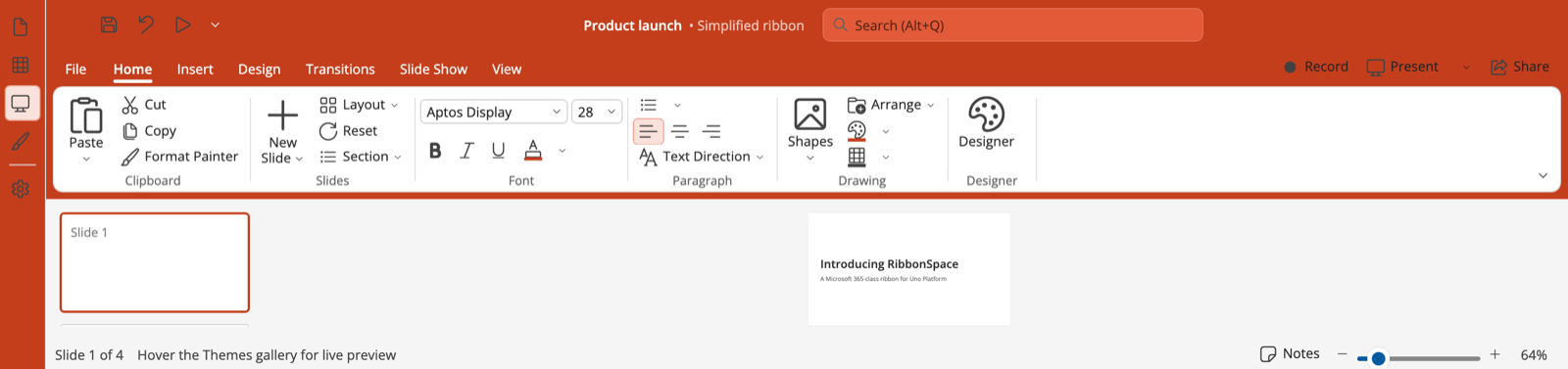This screenshot has width=1568, height=369.
Task: Start recording with the Record button
Action: 1316,67
